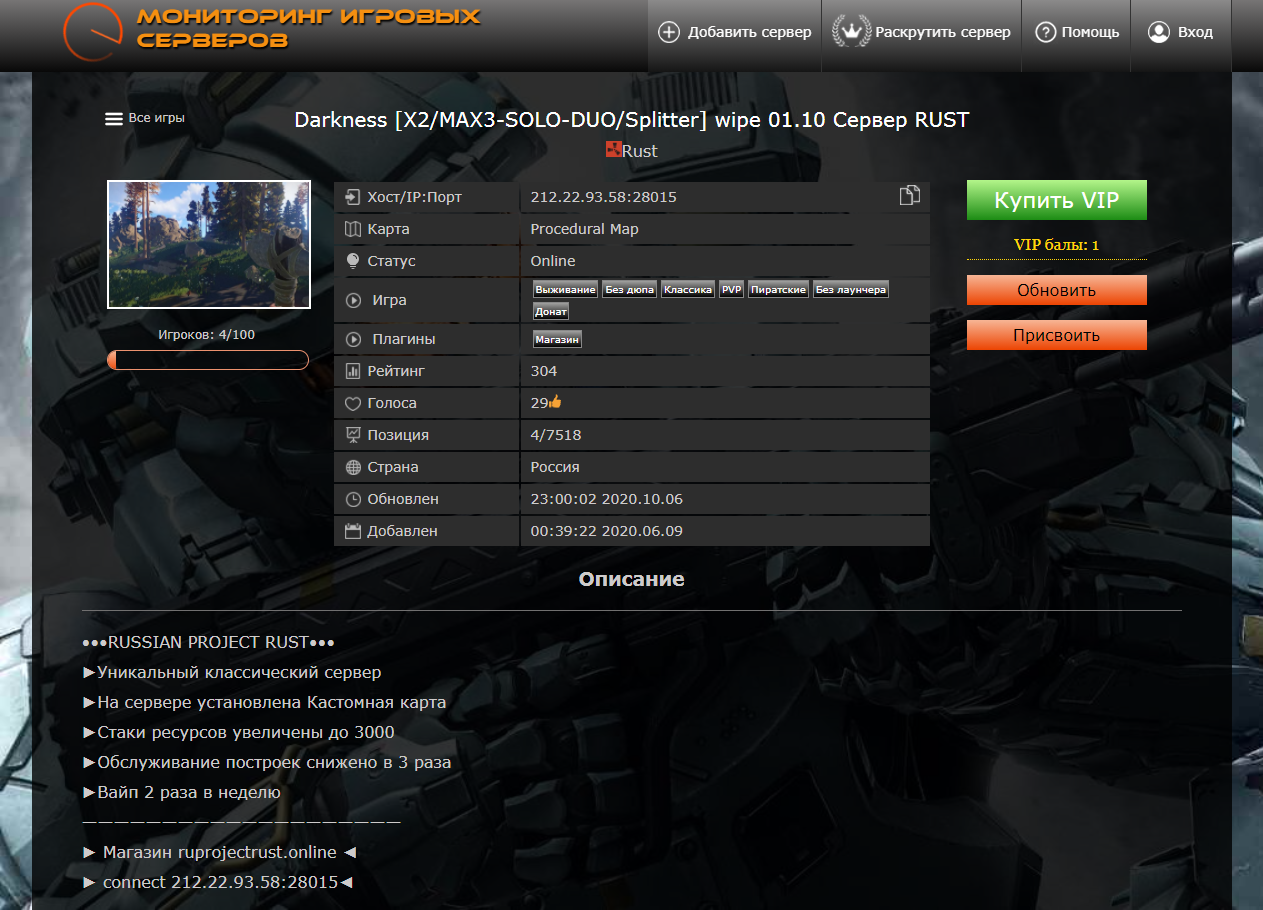Open the Все игры menu
The width and height of the screenshot is (1263, 910).
tap(155, 118)
